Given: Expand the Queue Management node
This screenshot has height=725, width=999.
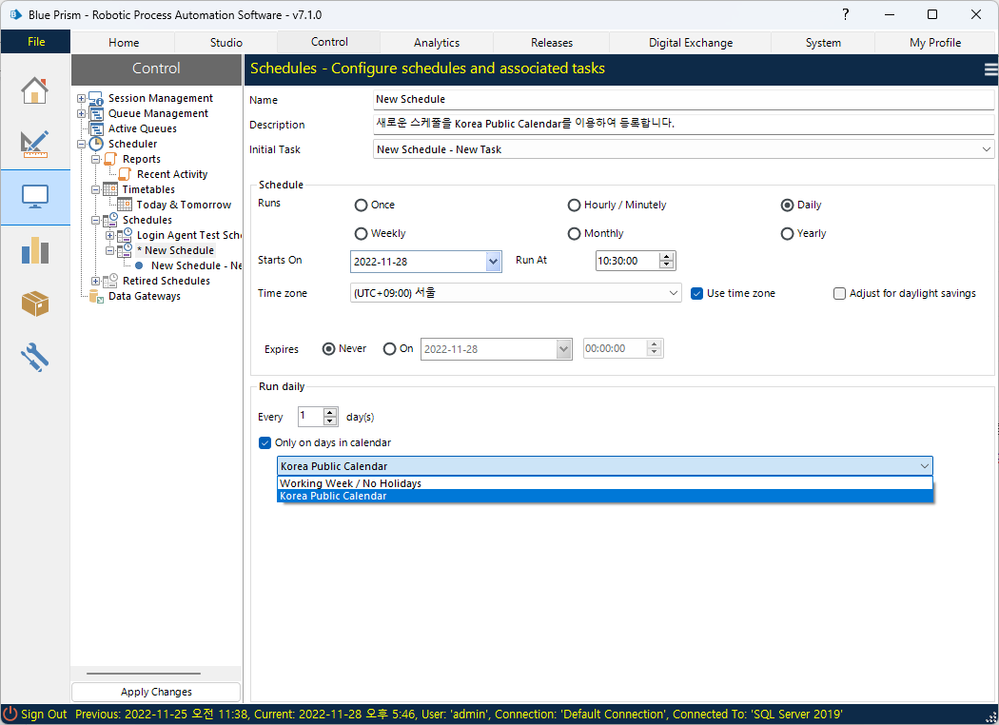Looking at the screenshot, I should [x=82, y=114].
